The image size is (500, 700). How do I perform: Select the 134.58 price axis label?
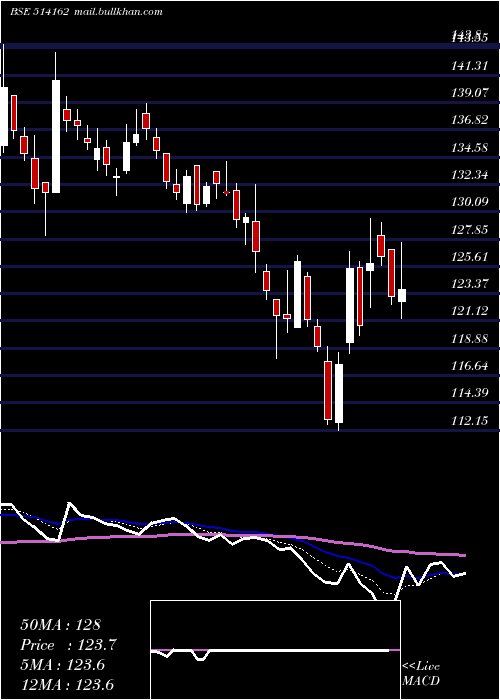469,148
